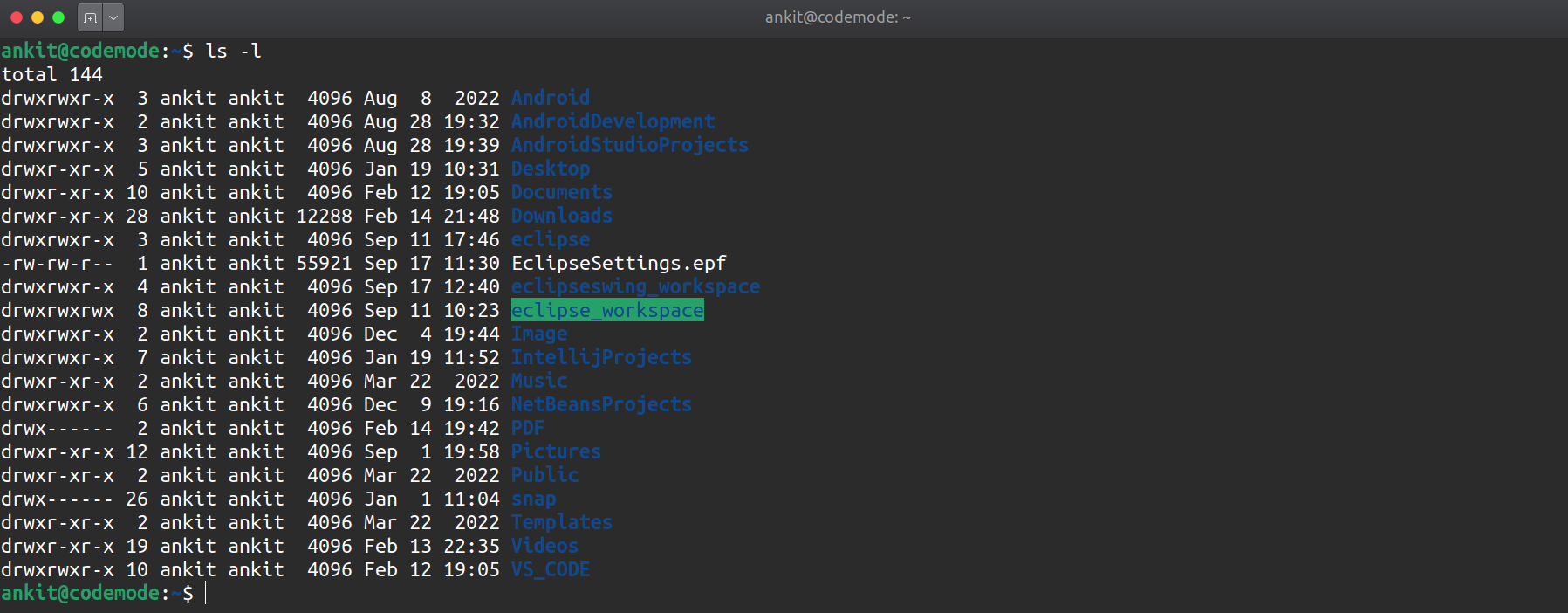Click the eclipseswing_workspace directory name
The width and height of the screenshot is (1568, 613).
pos(634,287)
